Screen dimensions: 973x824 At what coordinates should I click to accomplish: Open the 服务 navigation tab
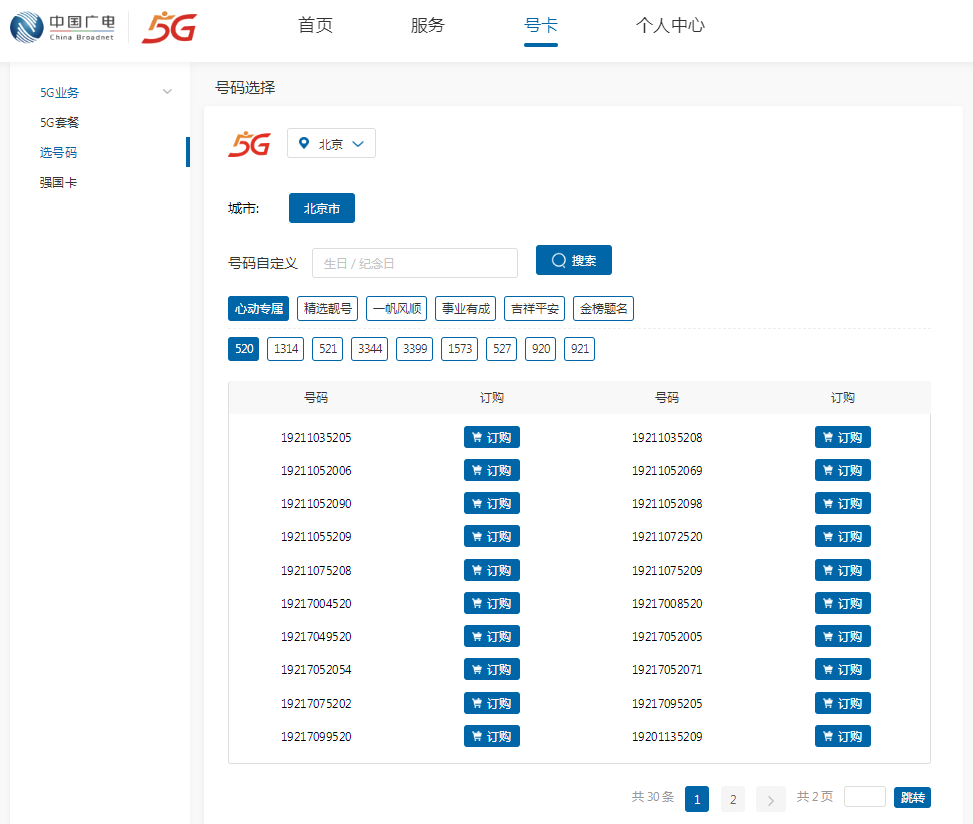[x=427, y=26]
